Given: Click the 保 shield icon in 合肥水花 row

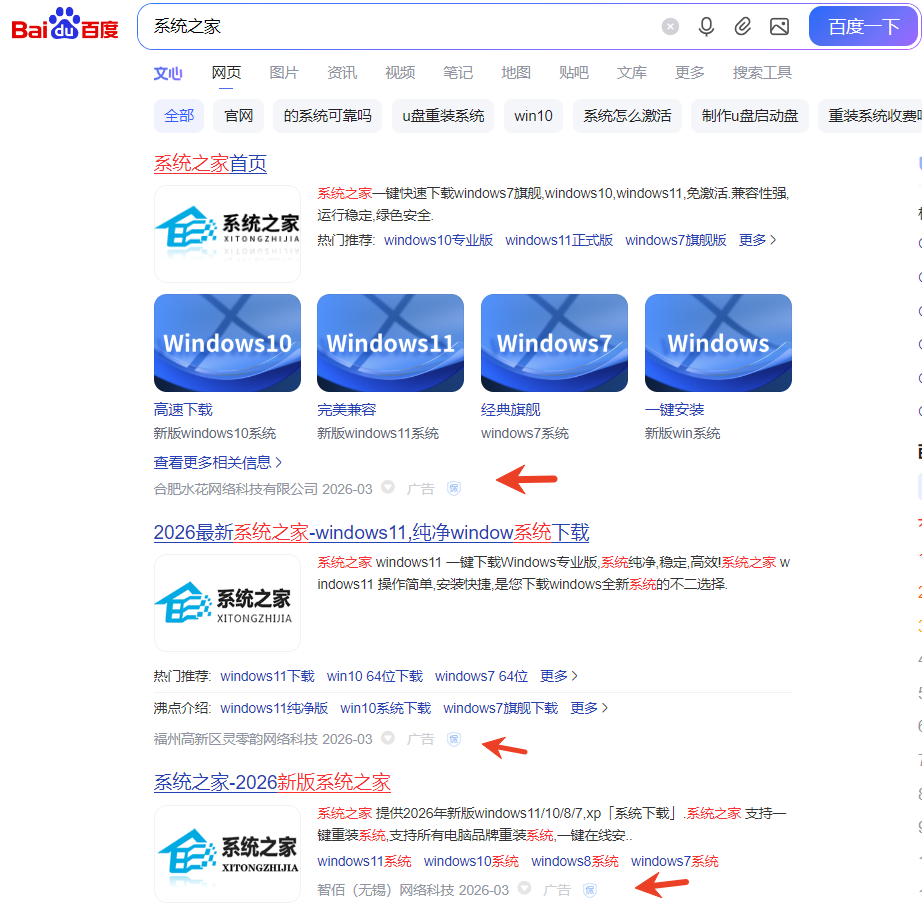Looking at the screenshot, I should (x=454, y=488).
